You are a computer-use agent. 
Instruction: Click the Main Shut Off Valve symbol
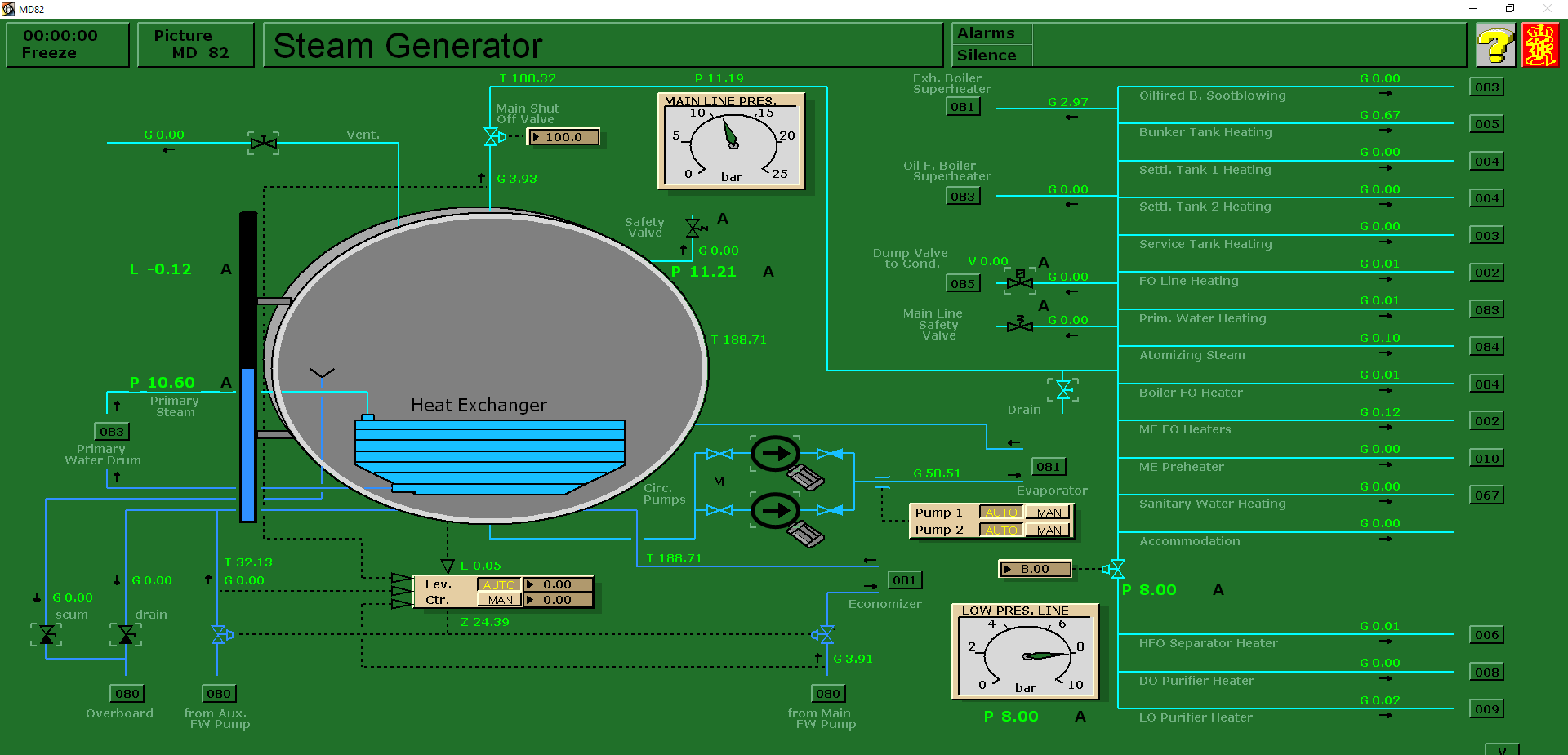pos(492,137)
